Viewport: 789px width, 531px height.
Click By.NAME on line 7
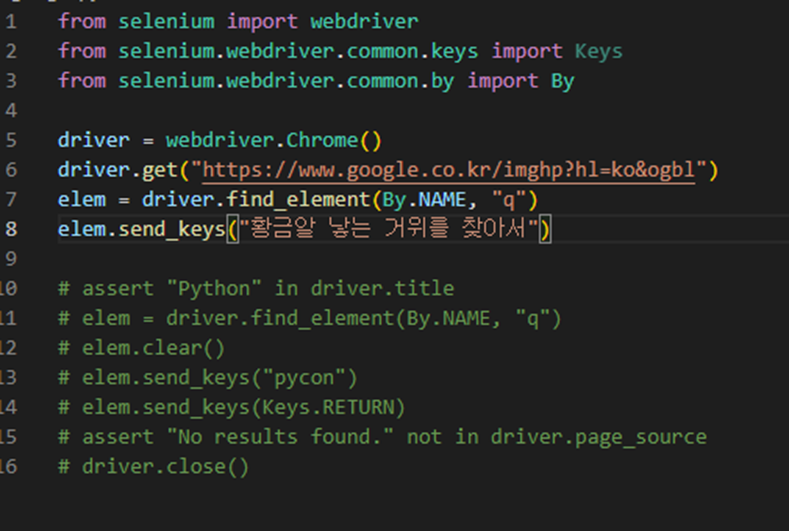click(x=424, y=200)
